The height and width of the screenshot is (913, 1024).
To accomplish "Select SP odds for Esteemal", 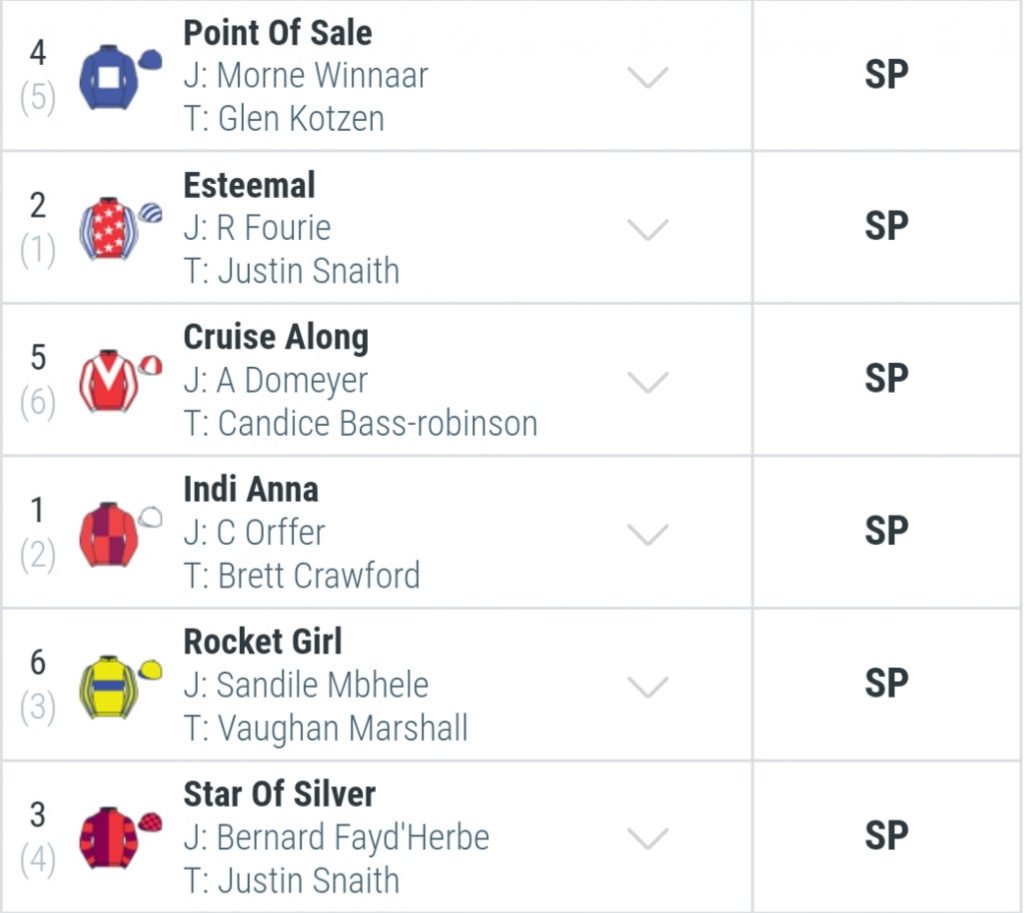I will 886,227.
